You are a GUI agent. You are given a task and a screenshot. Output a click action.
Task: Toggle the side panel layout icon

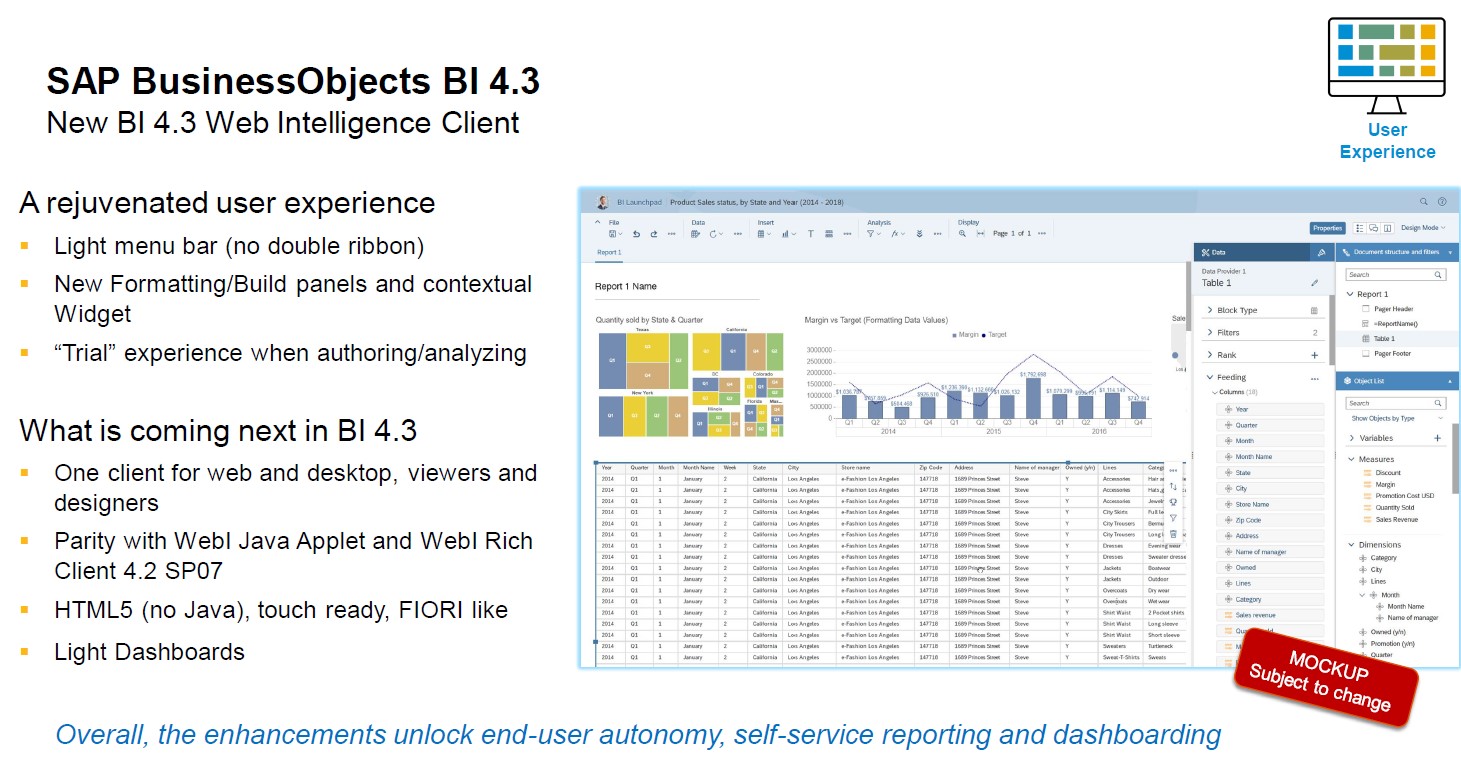tap(1388, 228)
